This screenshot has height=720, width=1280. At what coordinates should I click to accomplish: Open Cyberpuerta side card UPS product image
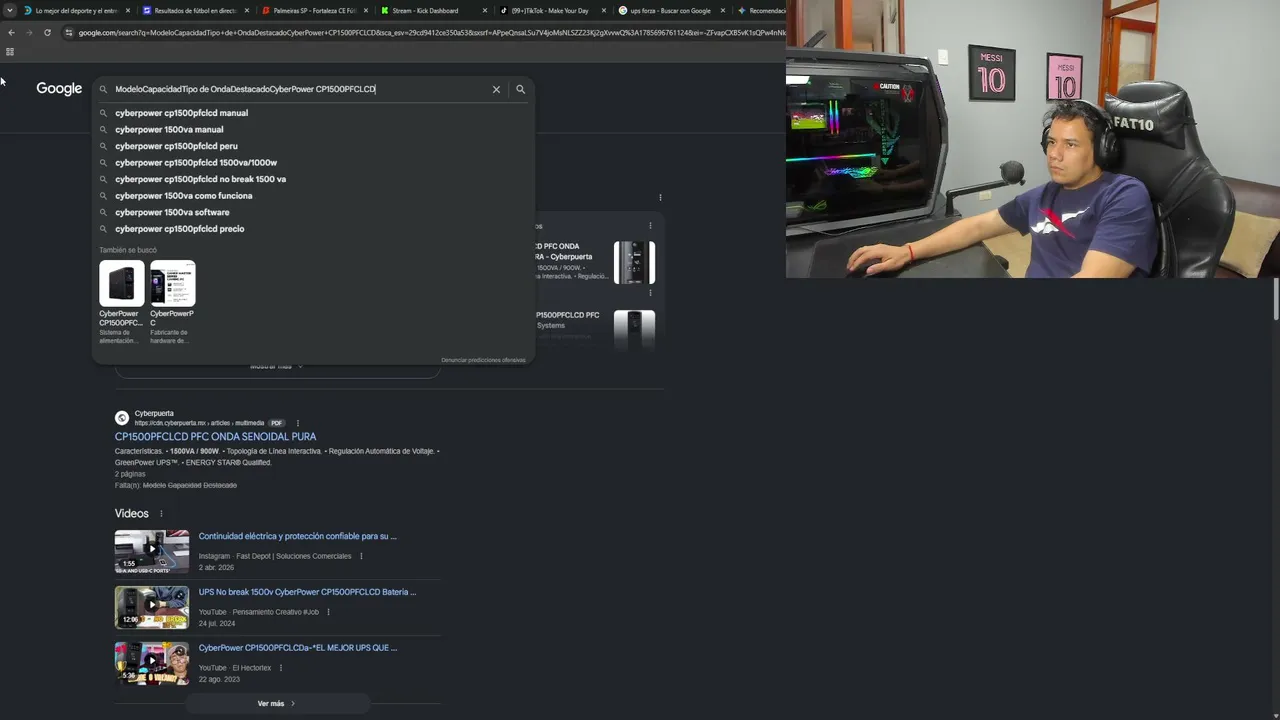(634, 263)
